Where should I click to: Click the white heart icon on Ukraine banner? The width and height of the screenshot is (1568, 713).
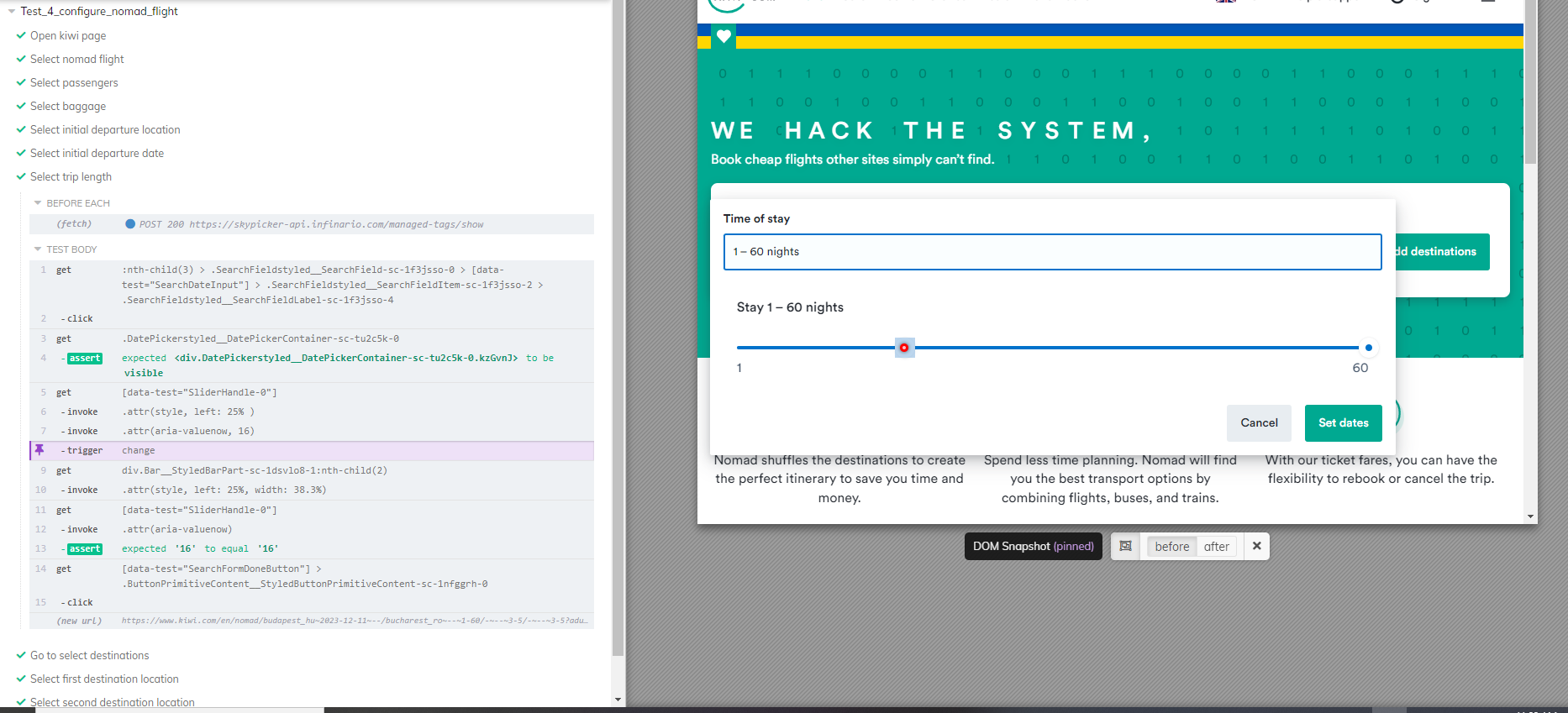tap(723, 36)
